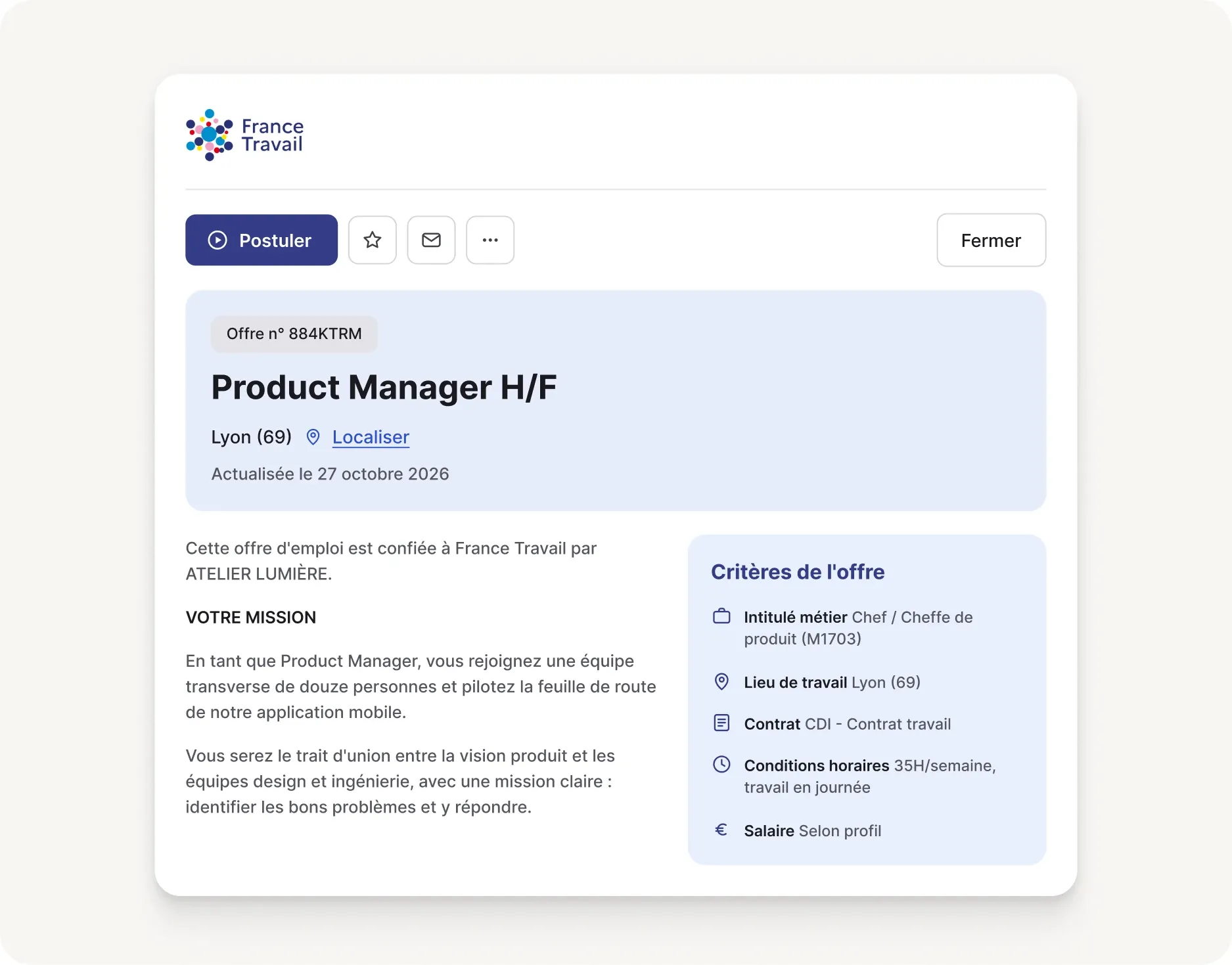Select the offer number 884KTRM badge
The image size is (1232, 965).
tap(294, 334)
